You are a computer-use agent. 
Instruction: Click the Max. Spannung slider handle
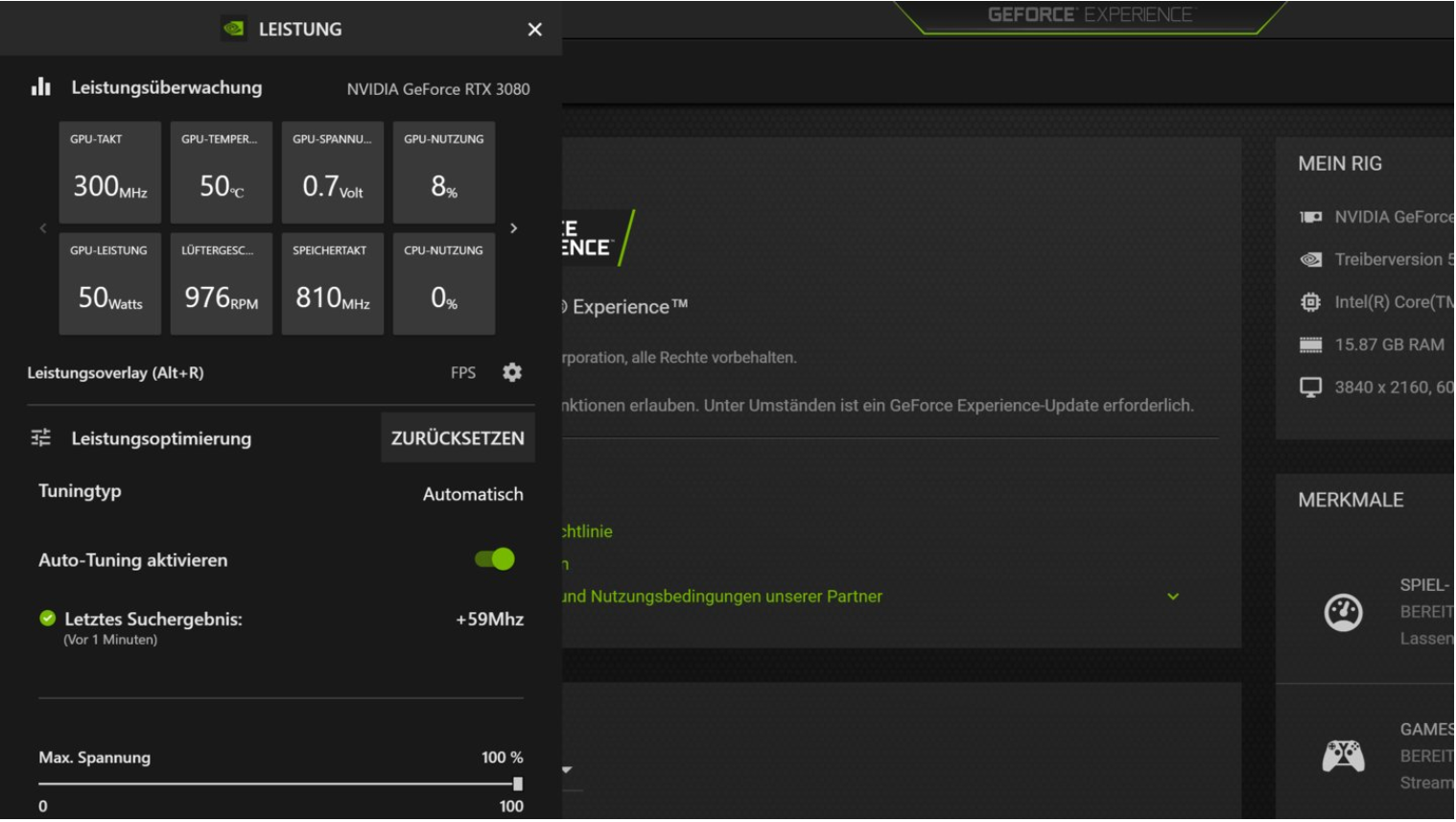(x=518, y=784)
